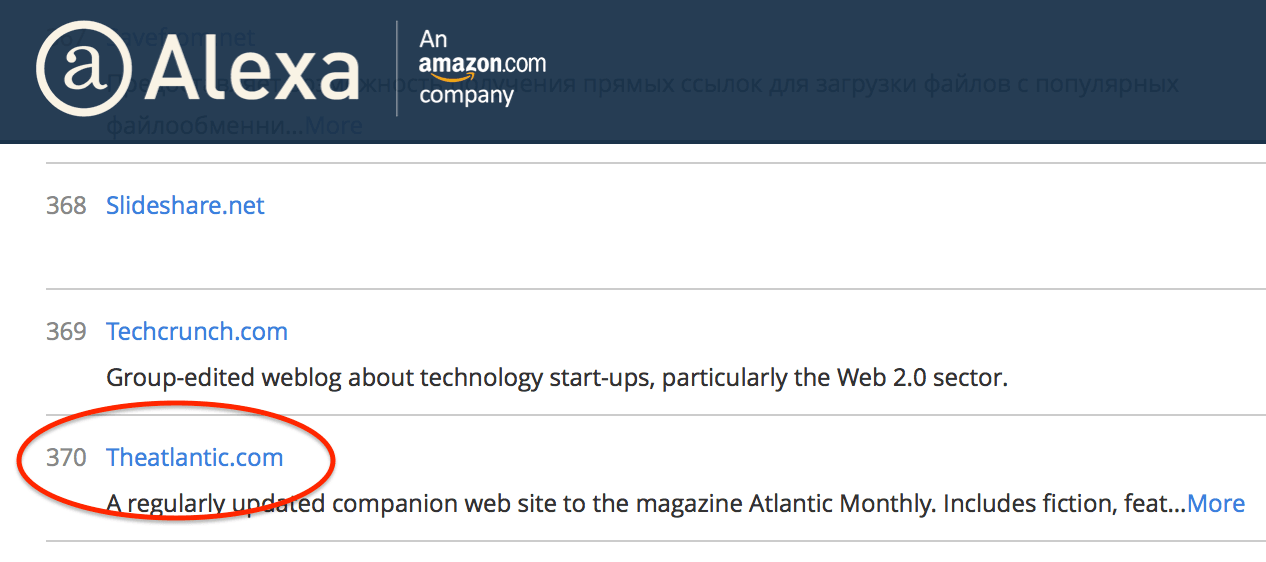Open the Techcrunch.com site link
The image size is (1266, 562).
(197, 332)
